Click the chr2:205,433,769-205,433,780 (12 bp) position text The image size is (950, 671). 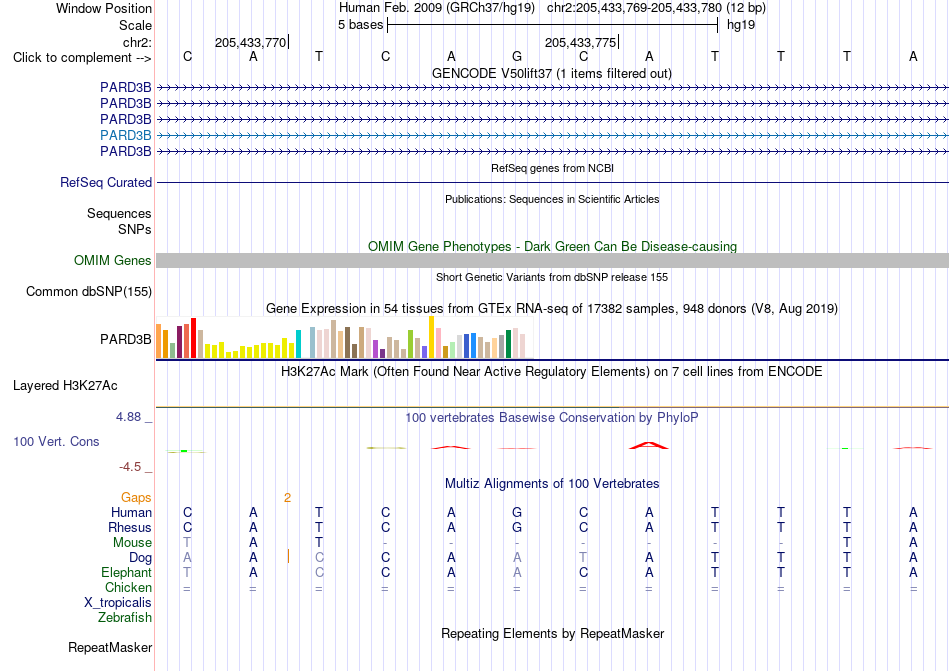[656, 8]
